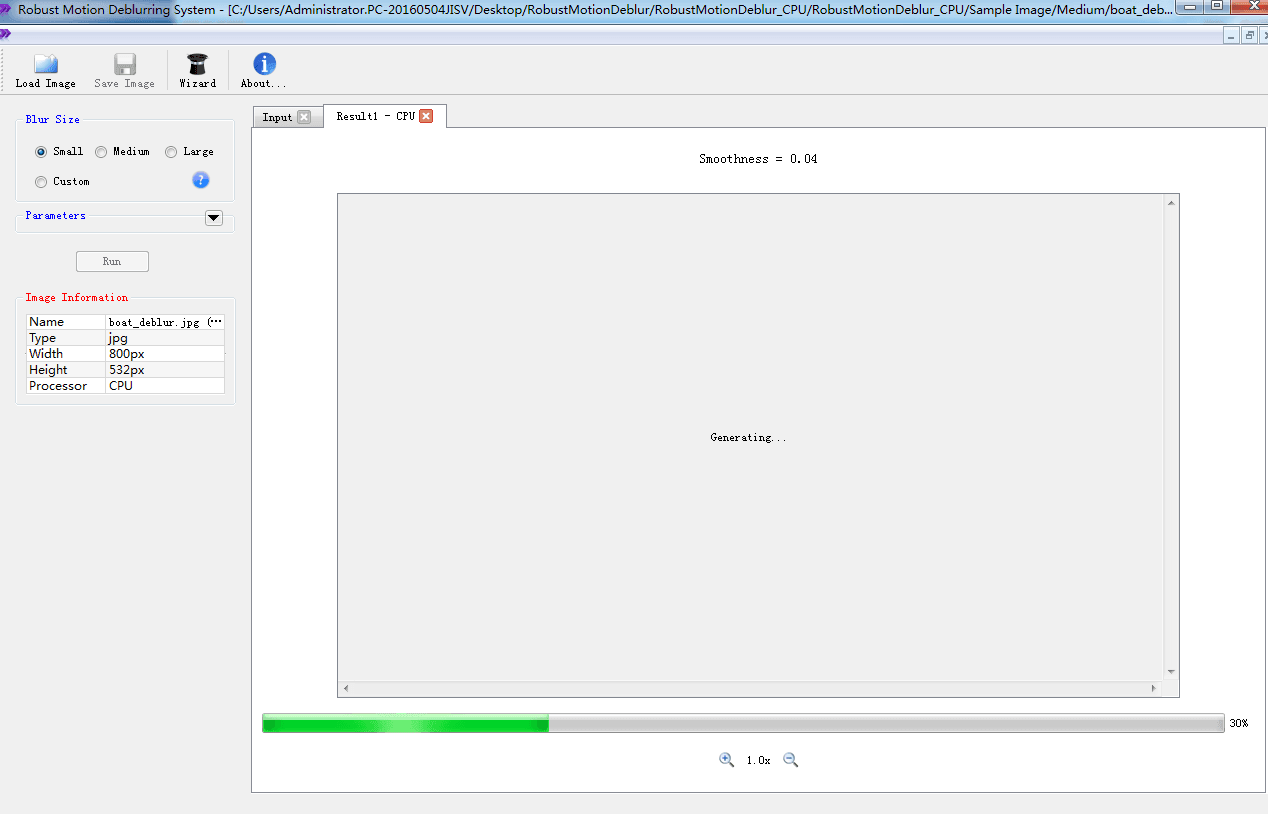Screen dimensions: 1268x814
Task: Select the Large blur size option
Action: pyautogui.click(x=171, y=152)
